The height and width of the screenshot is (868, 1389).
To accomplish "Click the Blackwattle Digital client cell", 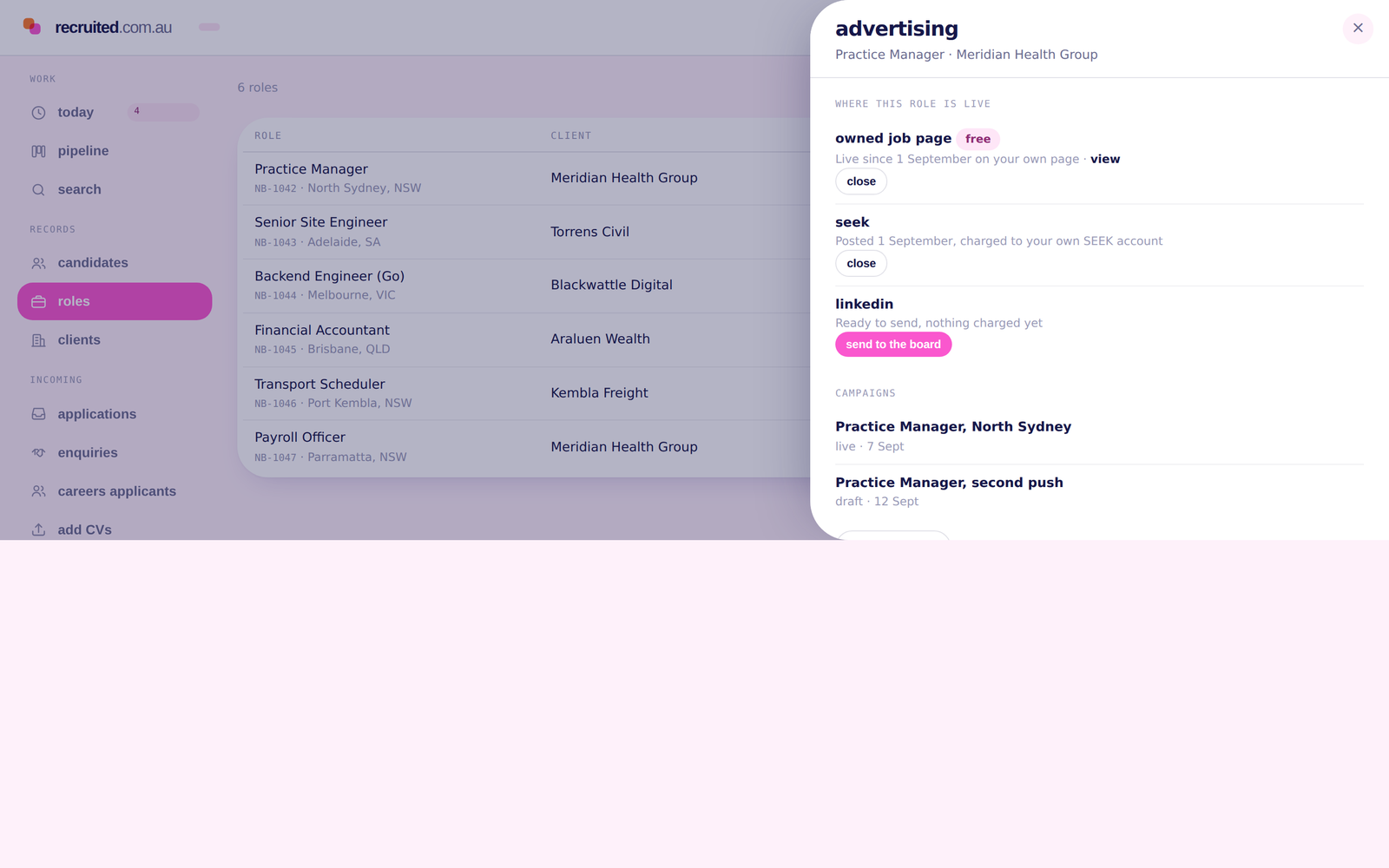I will (x=611, y=285).
